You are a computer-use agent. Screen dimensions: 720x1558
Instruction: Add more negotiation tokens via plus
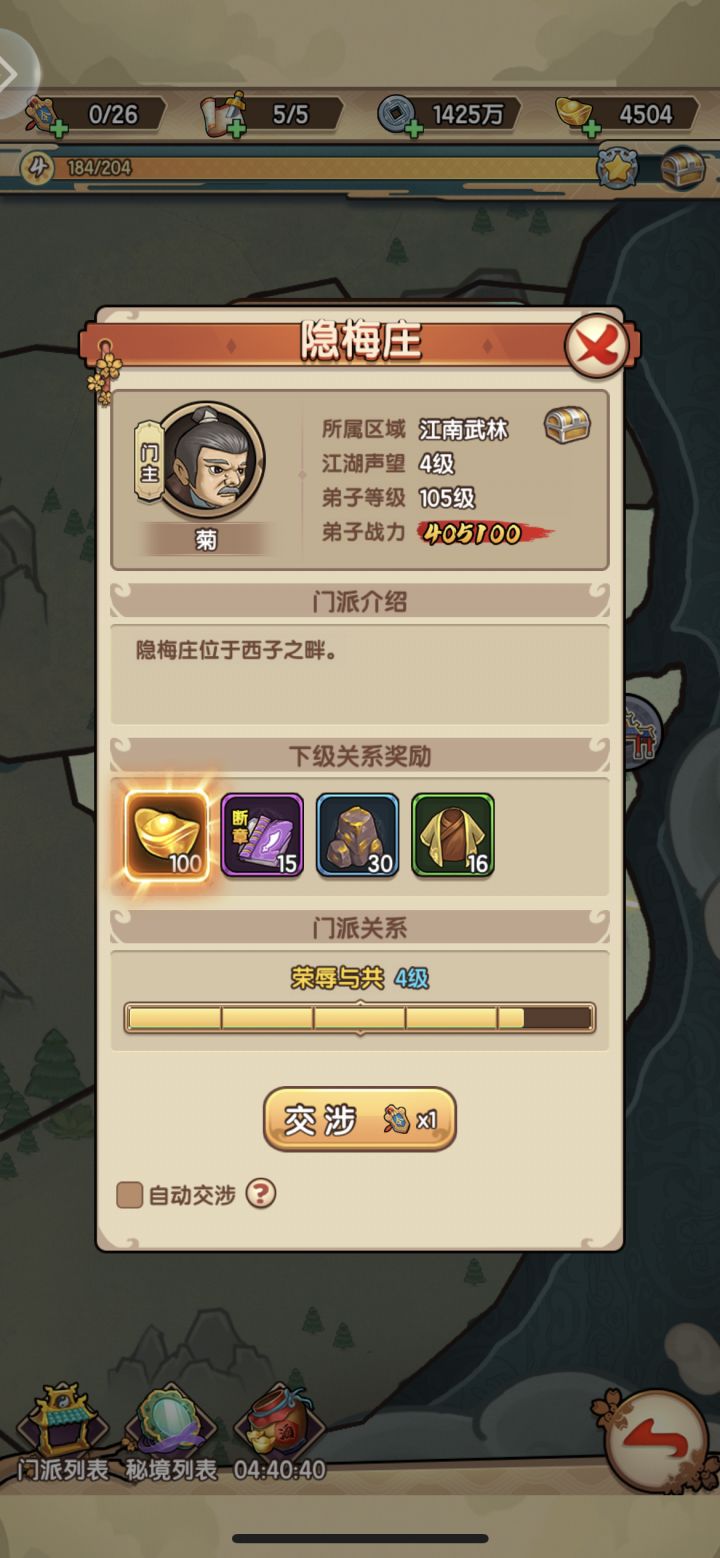tap(59, 129)
